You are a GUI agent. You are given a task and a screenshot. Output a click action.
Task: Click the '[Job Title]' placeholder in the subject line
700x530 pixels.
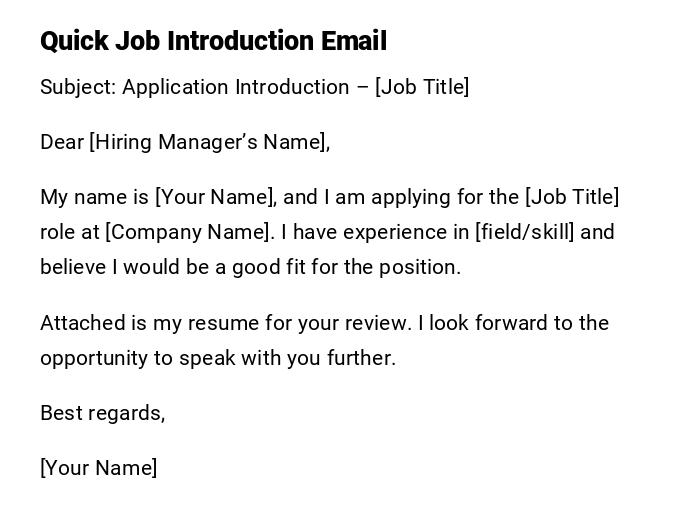coord(422,87)
